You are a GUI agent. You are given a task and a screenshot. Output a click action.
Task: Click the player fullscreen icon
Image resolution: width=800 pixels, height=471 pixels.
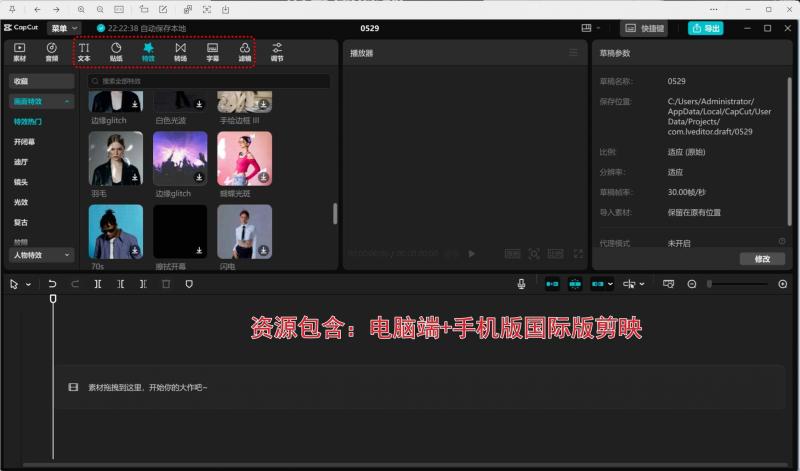[x=578, y=254]
